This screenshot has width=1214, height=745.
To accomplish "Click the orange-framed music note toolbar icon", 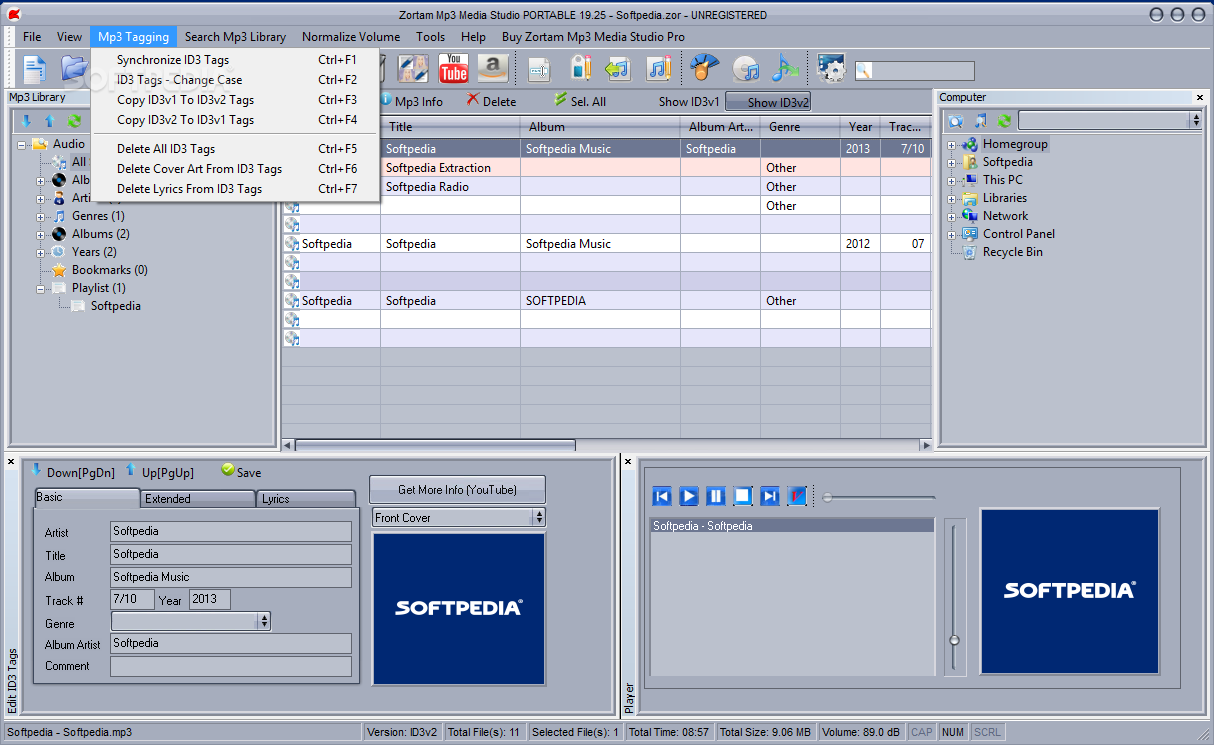I will (658, 68).
